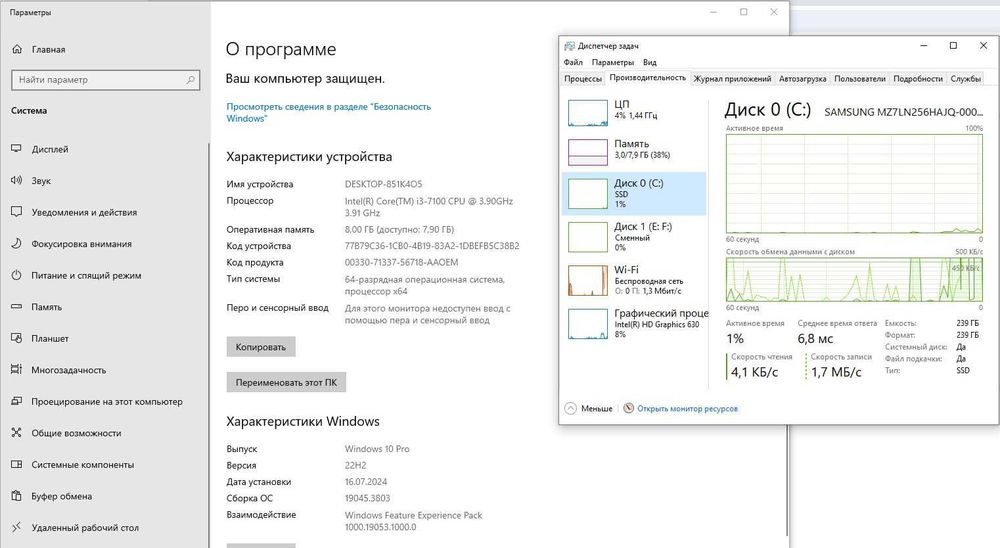Click into Найти параметр search field
The image size is (1000, 548).
coord(105,80)
